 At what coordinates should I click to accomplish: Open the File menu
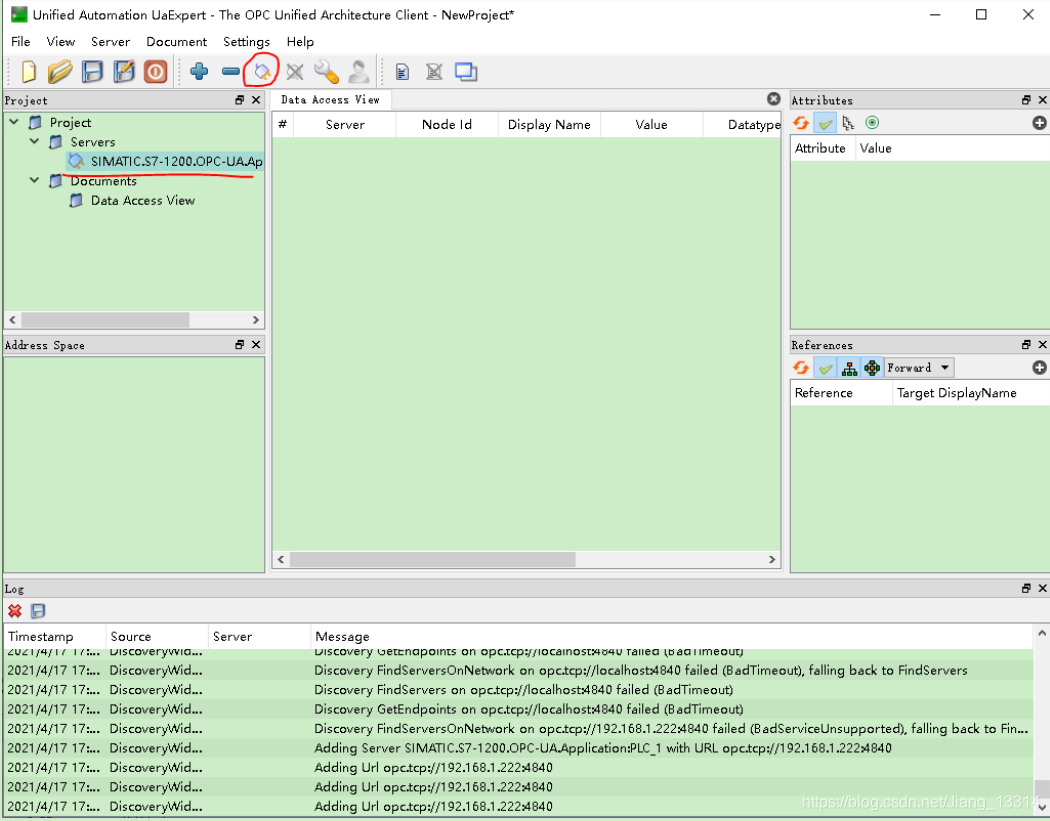pyautogui.click(x=21, y=42)
